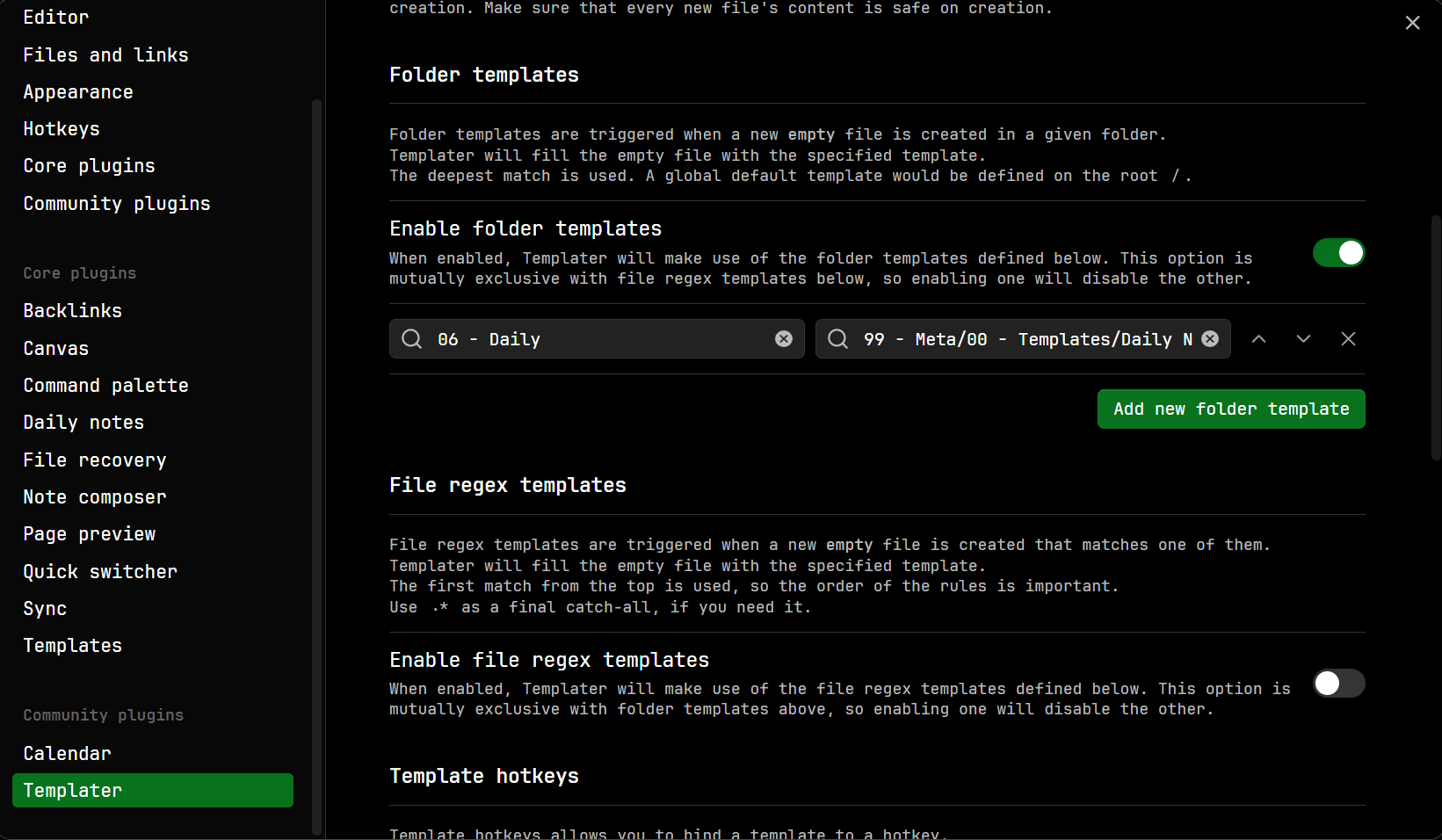
Task: Add new folder template
Action: (x=1230, y=409)
